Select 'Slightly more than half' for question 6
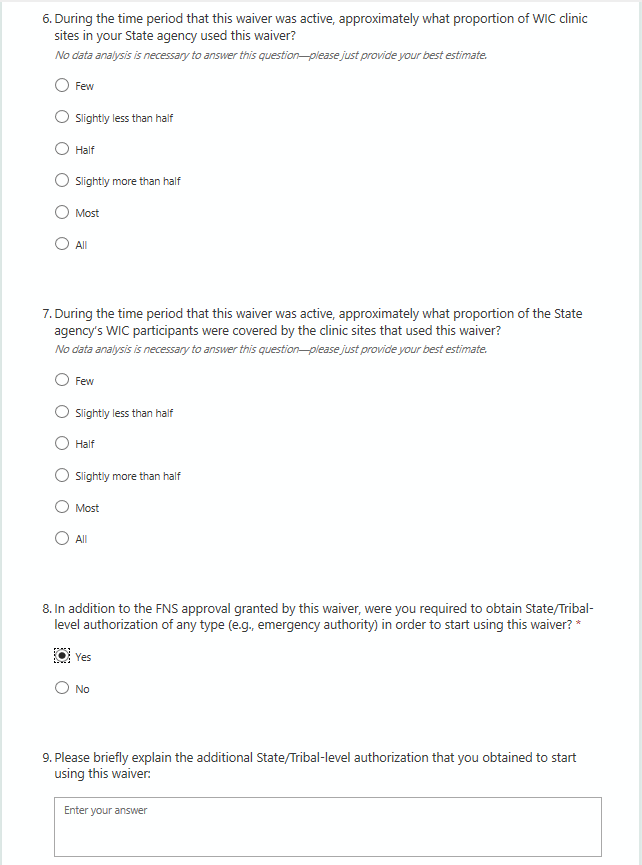Image resolution: width=642 pixels, height=865 pixels. [x=62, y=181]
